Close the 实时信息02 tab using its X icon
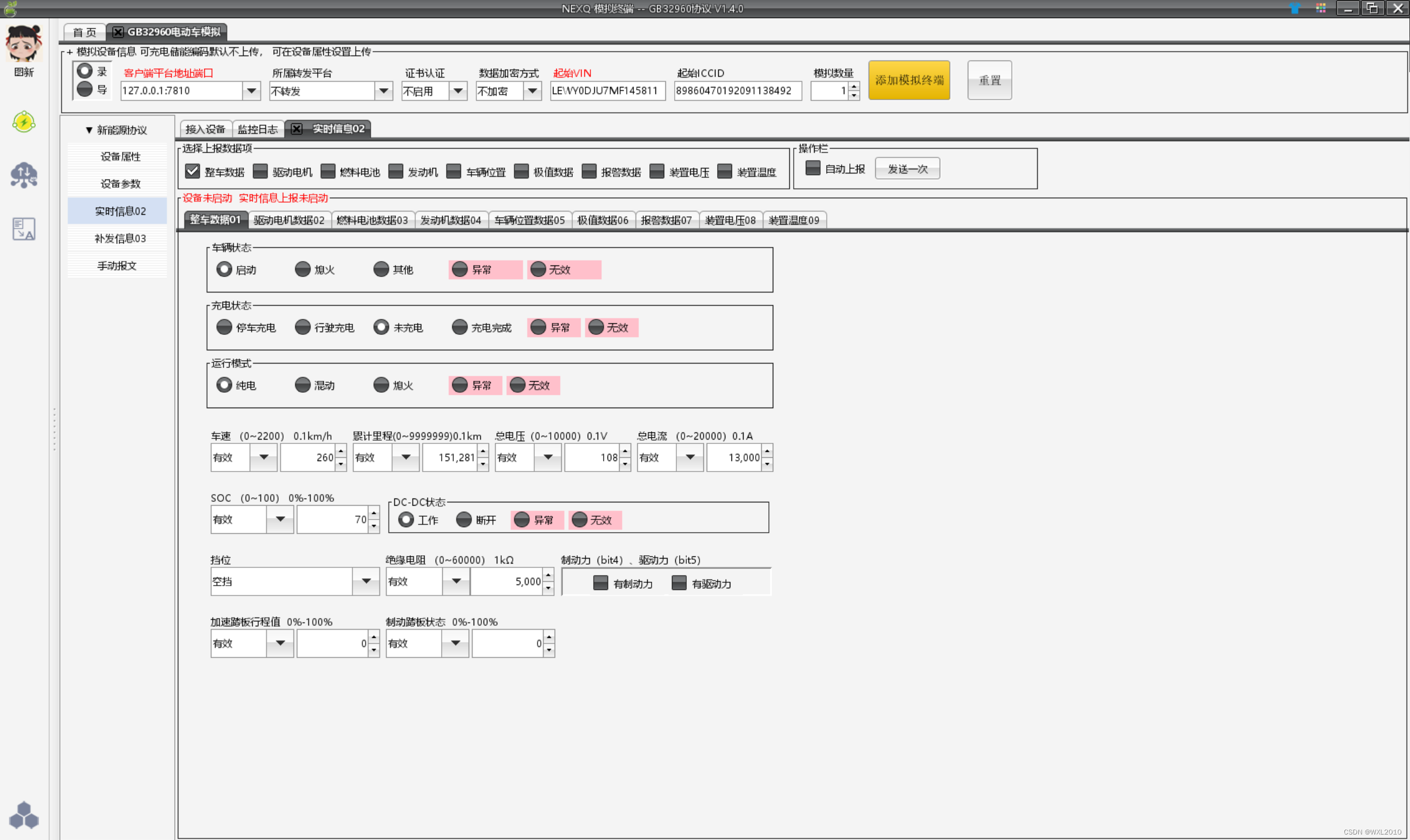 point(296,129)
